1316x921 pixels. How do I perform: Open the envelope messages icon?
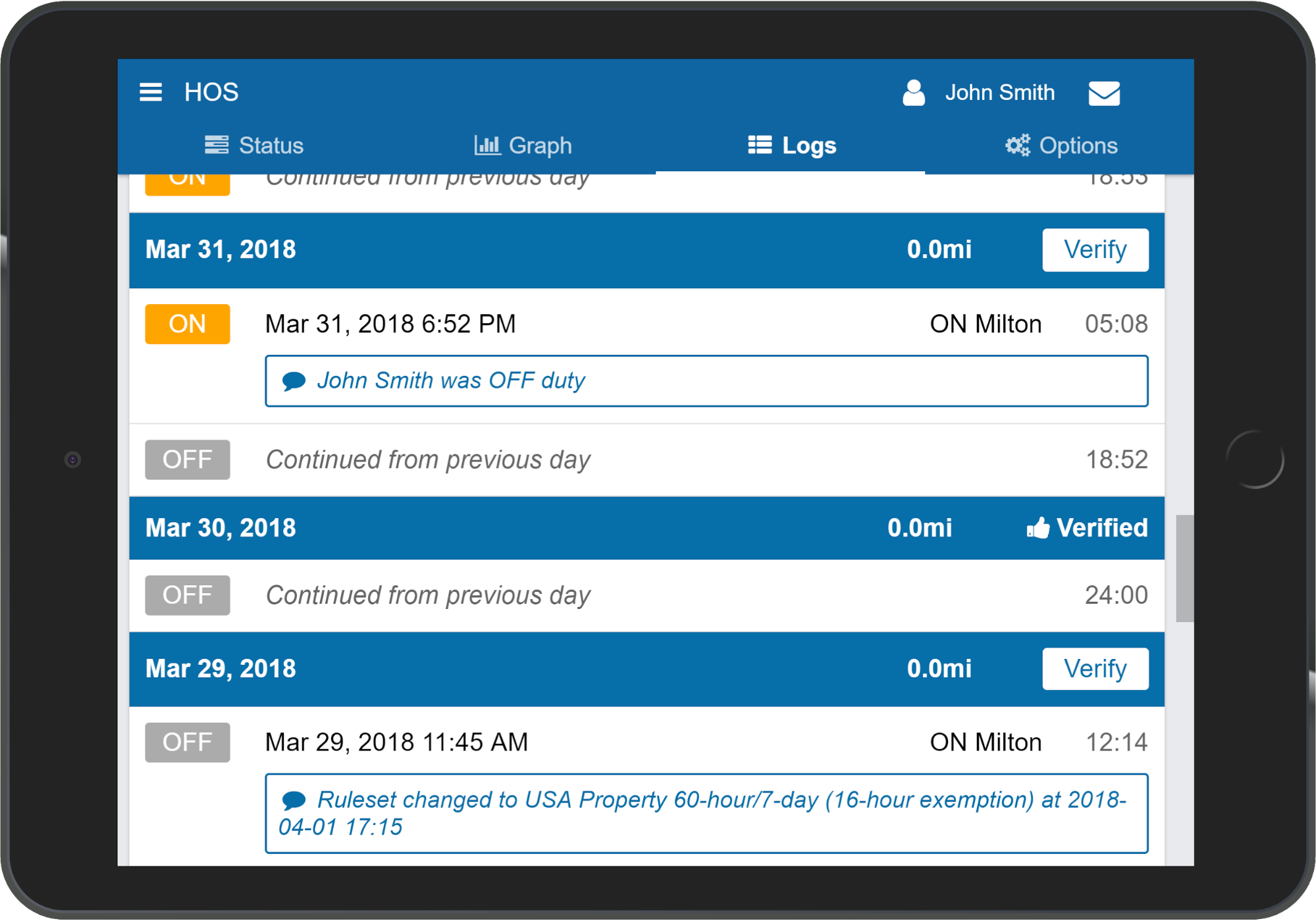[x=1104, y=93]
